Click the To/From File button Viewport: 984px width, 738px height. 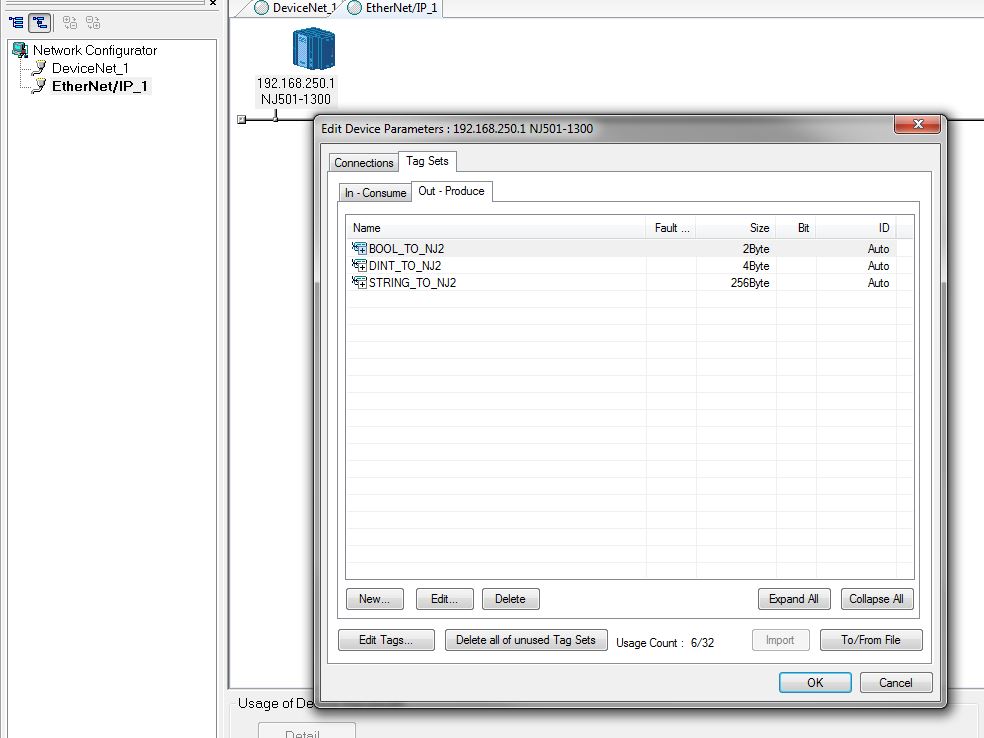coord(870,640)
